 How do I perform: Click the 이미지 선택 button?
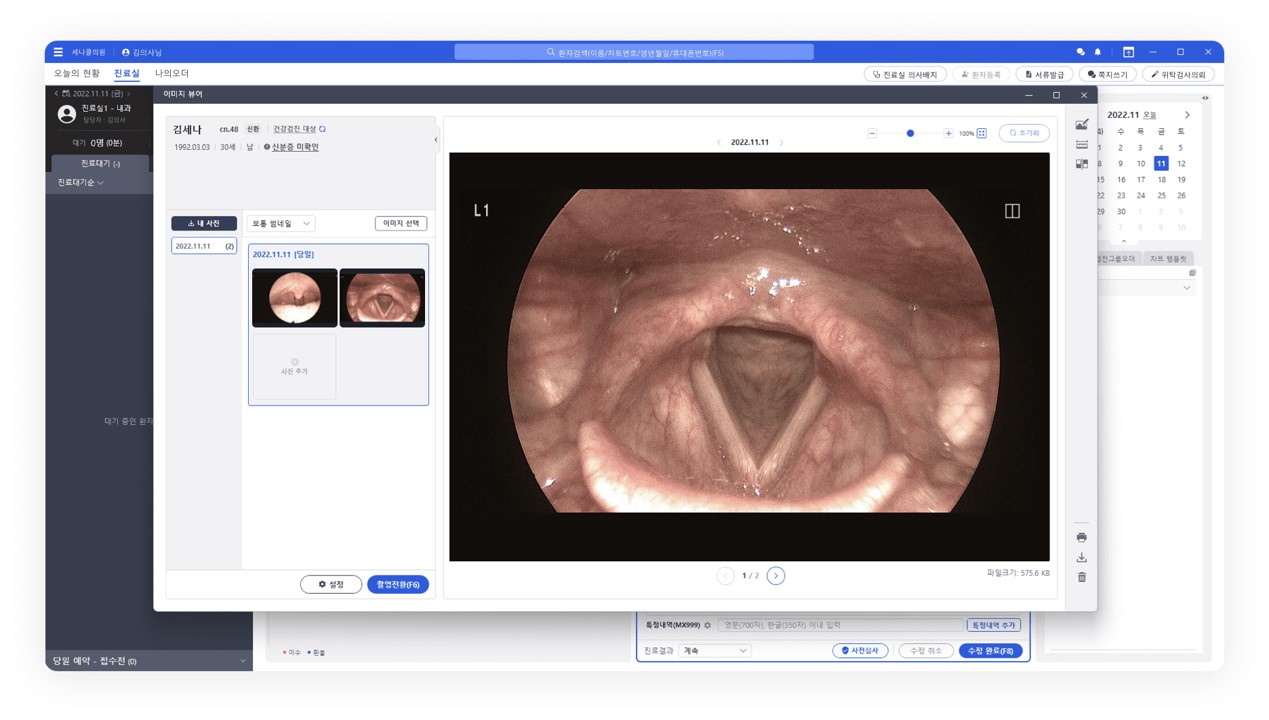tap(401, 224)
